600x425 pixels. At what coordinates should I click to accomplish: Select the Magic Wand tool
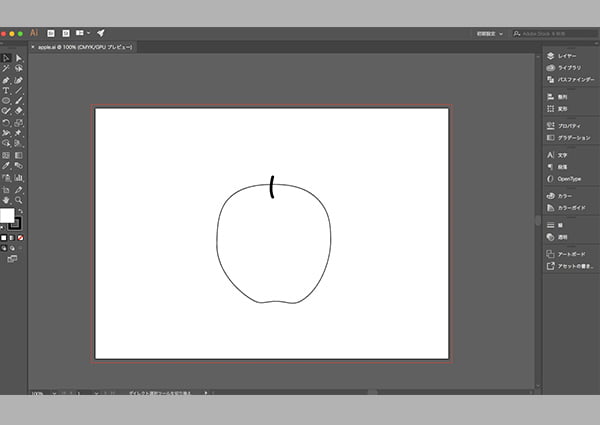(6, 69)
